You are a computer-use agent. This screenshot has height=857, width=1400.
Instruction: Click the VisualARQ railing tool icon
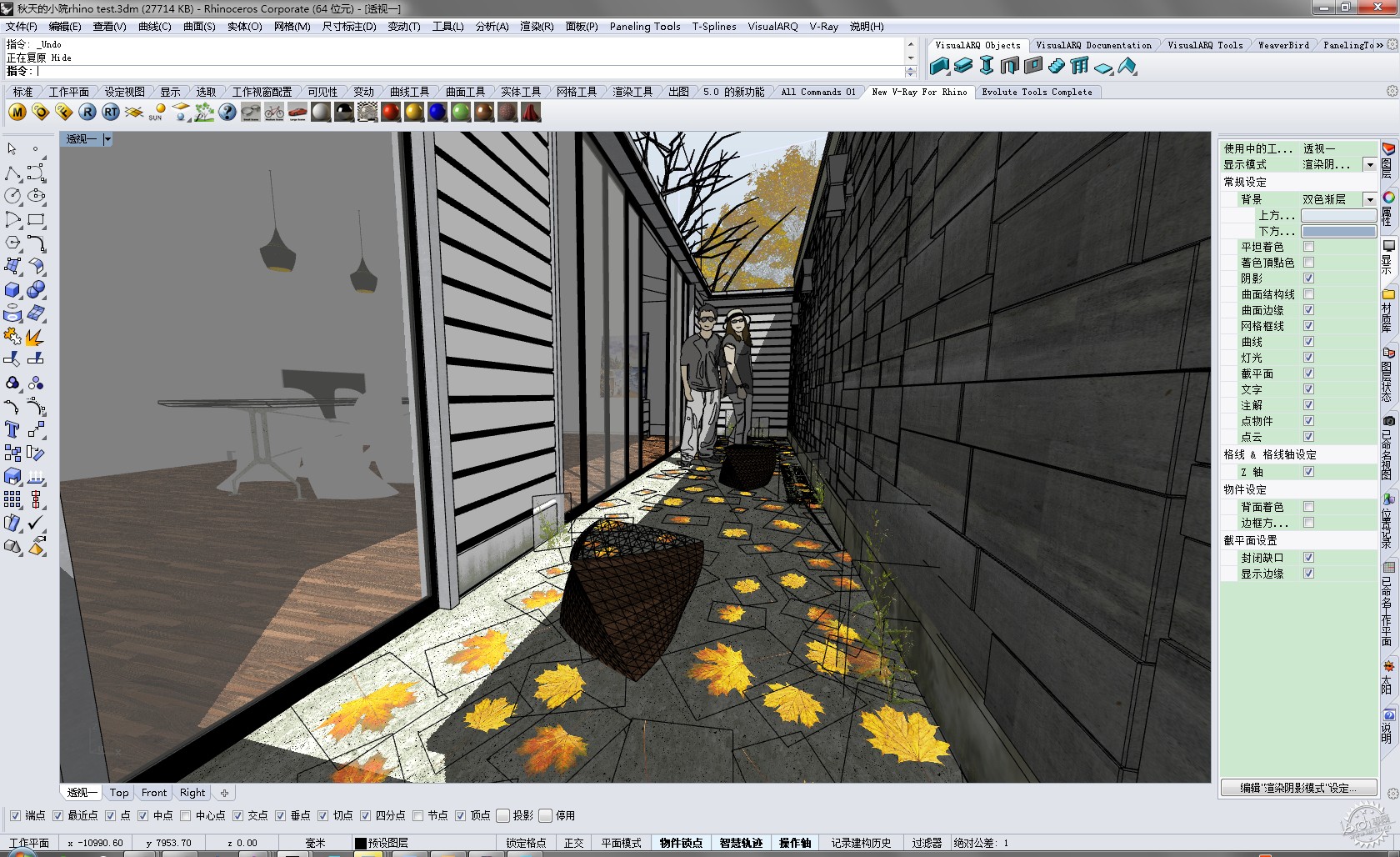[x=1080, y=66]
